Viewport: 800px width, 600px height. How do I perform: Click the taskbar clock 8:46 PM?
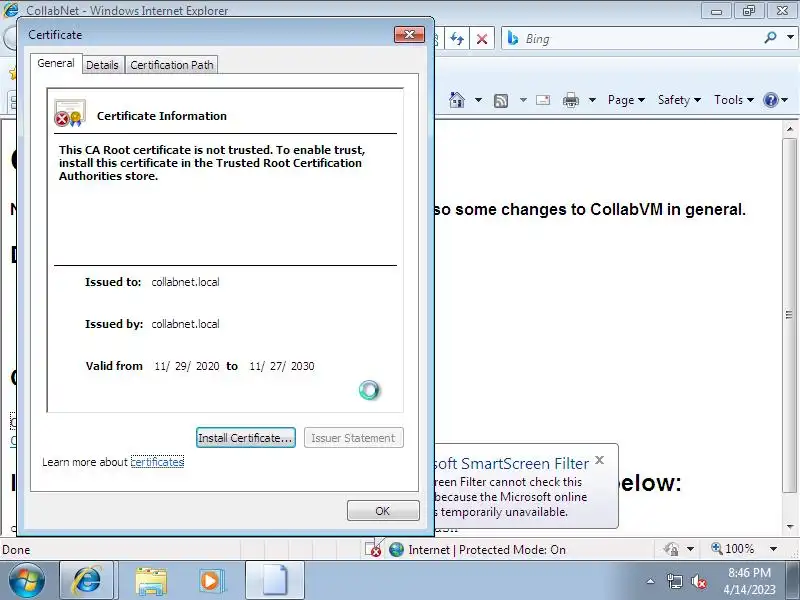click(749, 572)
